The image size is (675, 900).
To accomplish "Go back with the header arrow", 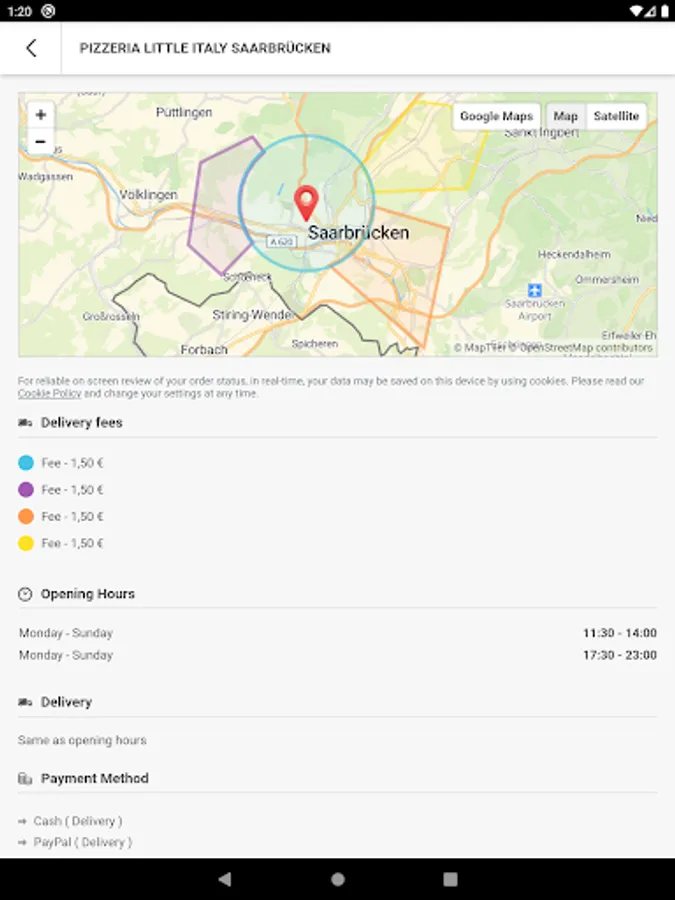I will point(31,48).
